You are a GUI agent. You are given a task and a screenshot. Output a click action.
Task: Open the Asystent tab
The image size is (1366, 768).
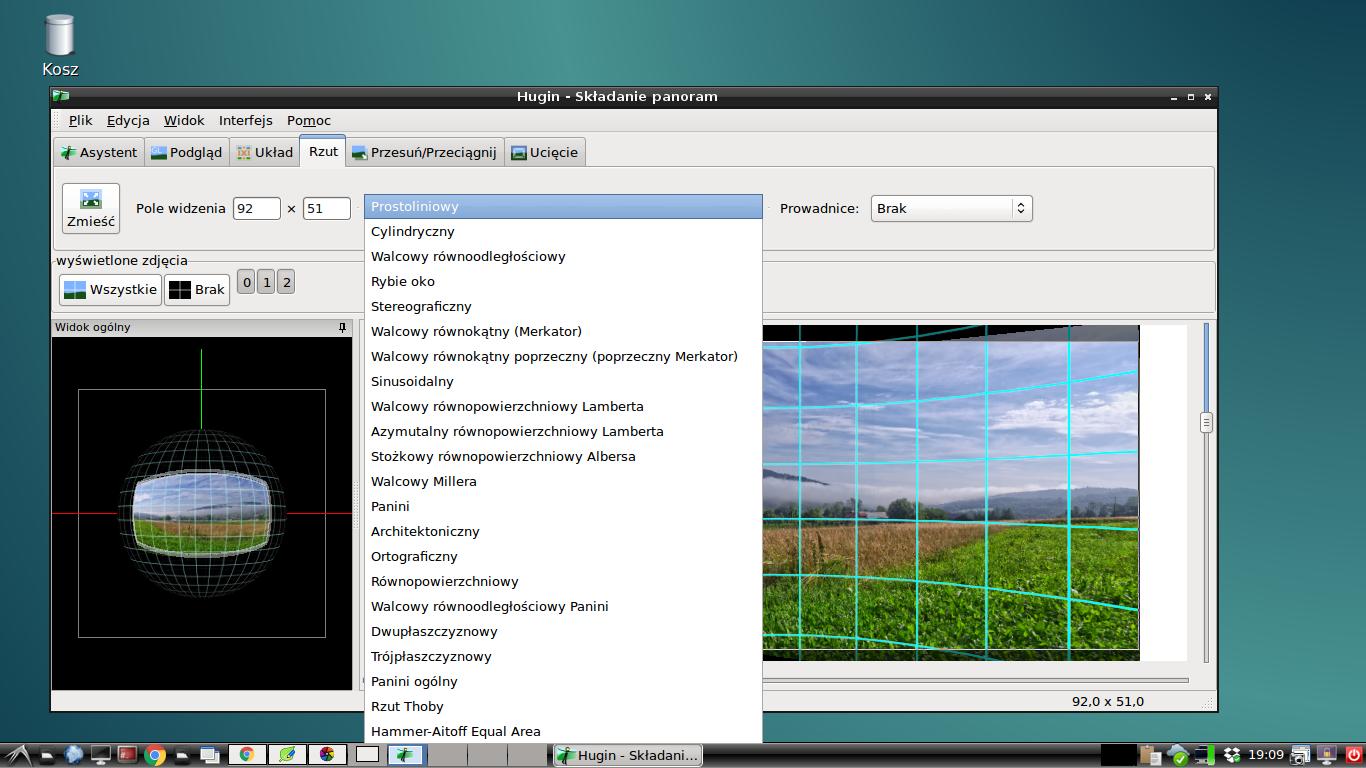(x=98, y=152)
